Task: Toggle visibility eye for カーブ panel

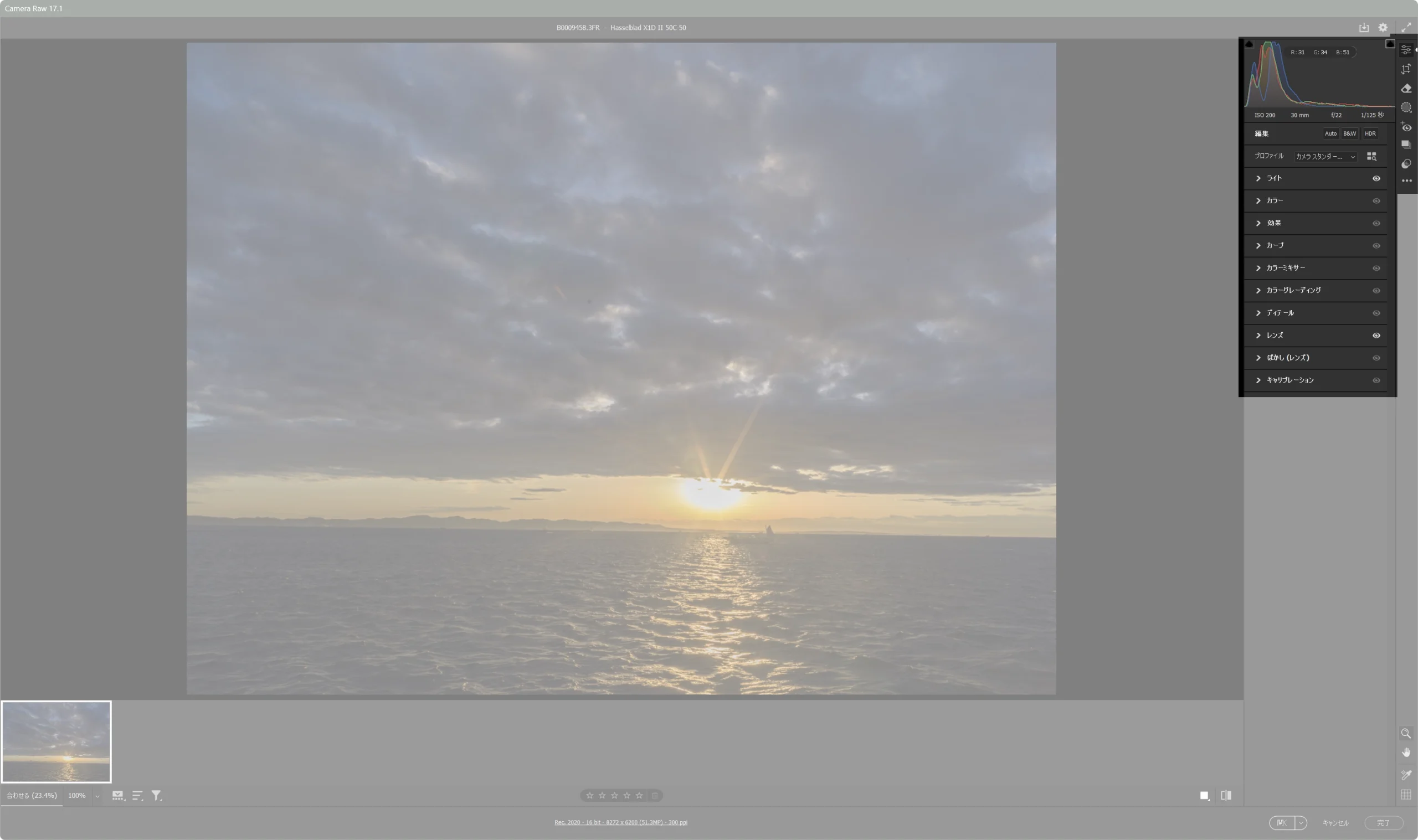Action: pos(1376,246)
